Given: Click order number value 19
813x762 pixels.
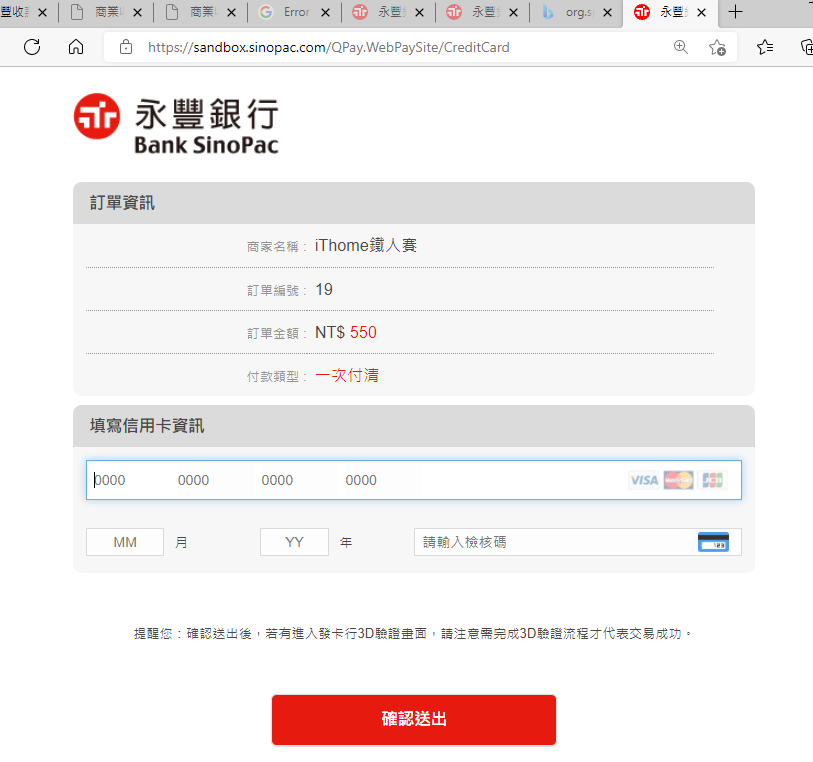Looking at the screenshot, I should 324,289.
